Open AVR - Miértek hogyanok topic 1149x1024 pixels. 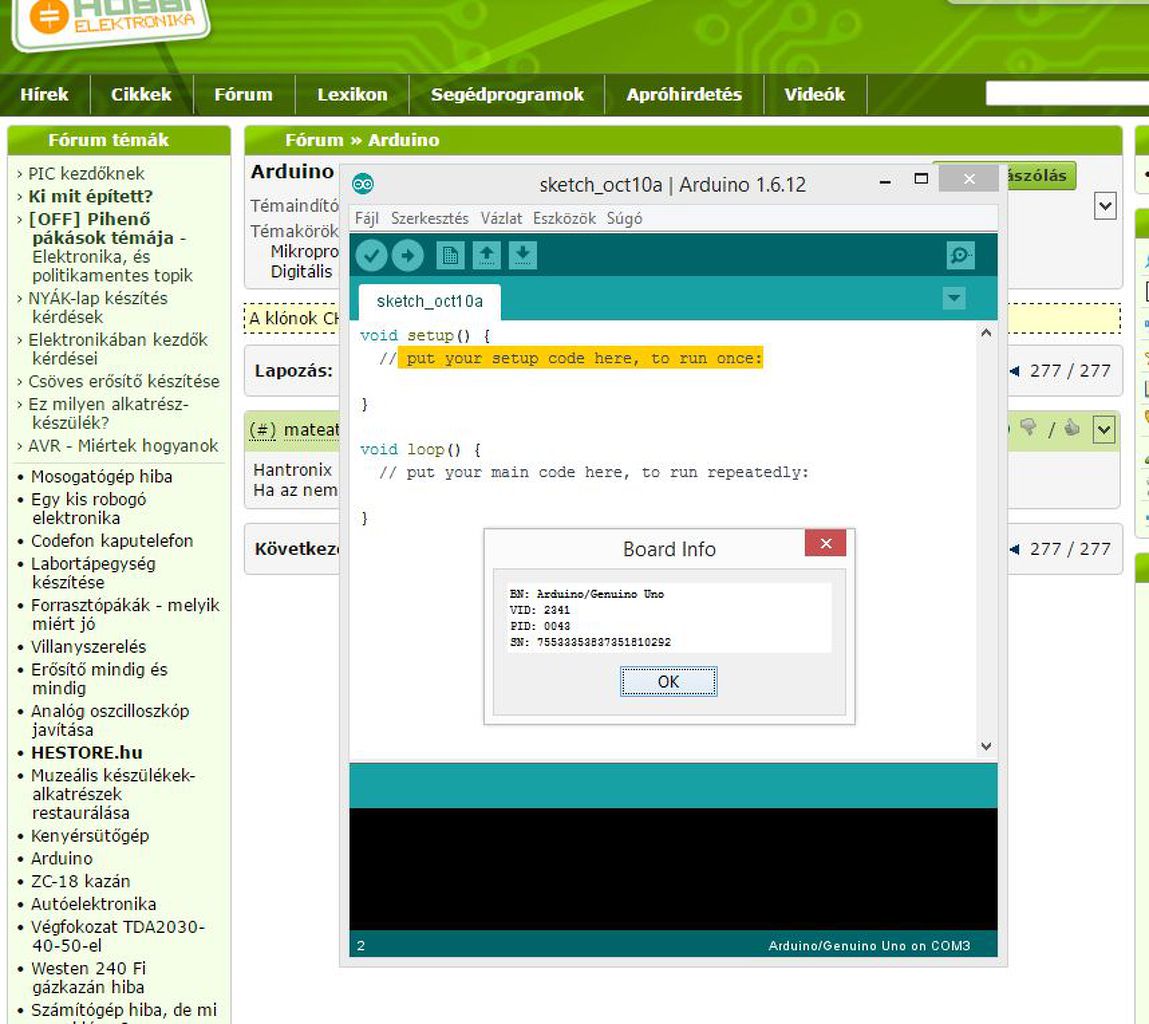pos(123,446)
